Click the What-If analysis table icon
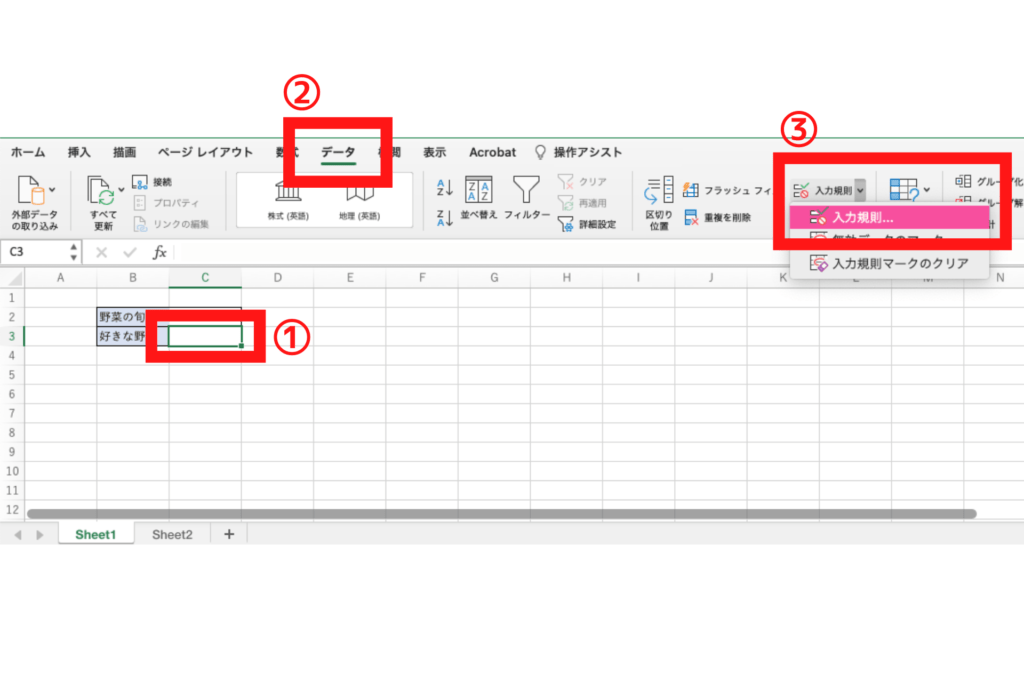Screen dimensions: 1024x682 click(x=904, y=190)
